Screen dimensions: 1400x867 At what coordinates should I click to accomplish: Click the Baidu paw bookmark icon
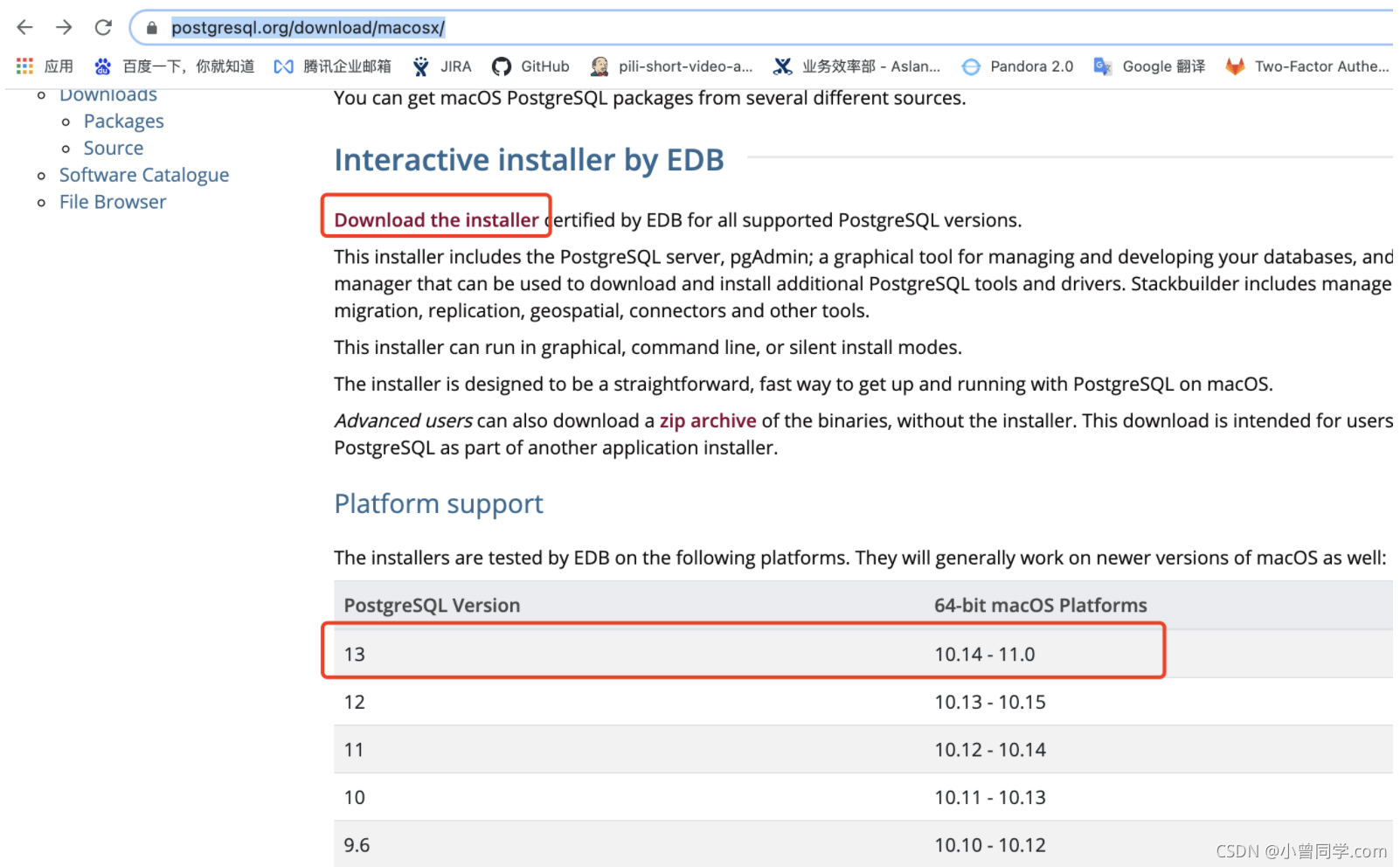(103, 66)
